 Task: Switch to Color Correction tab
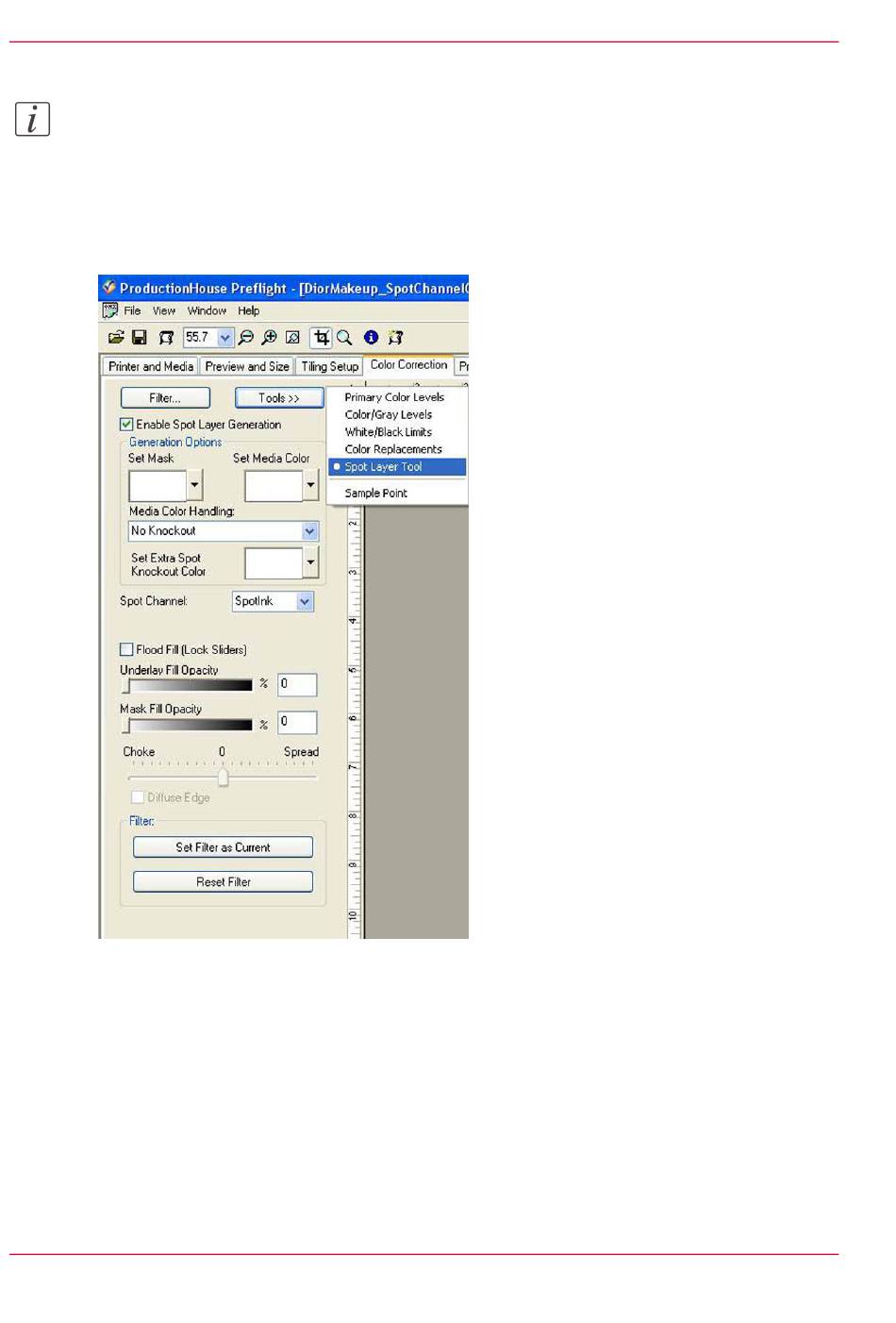click(x=408, y=364)
